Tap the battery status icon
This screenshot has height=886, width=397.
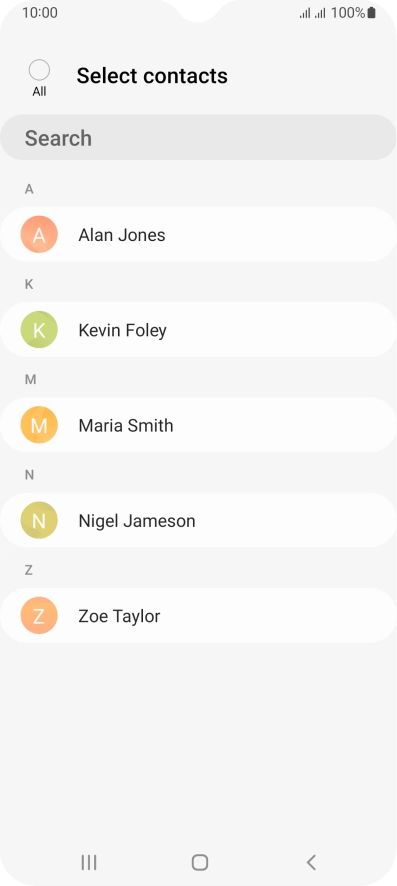pyautogui.click(x=371, y=12)
